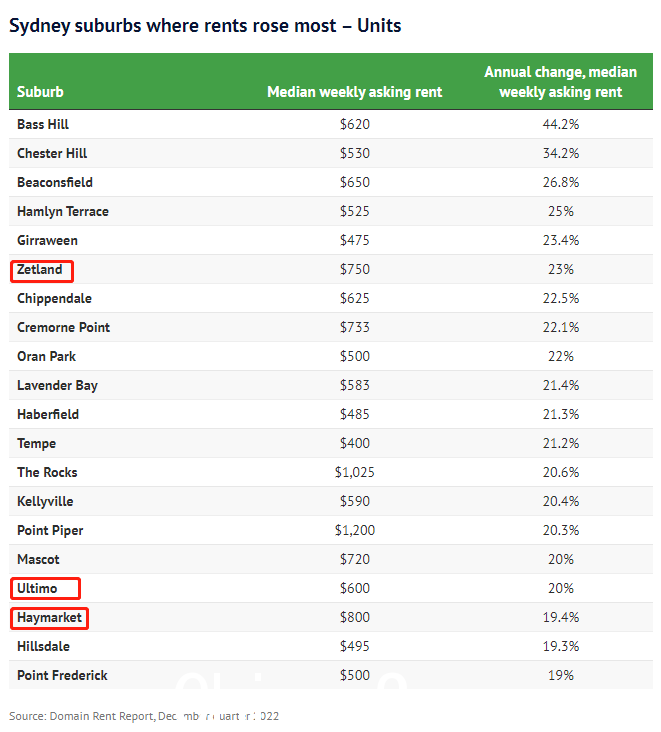Click the $1,025 rent for The Rocks

tap(355, 472)
